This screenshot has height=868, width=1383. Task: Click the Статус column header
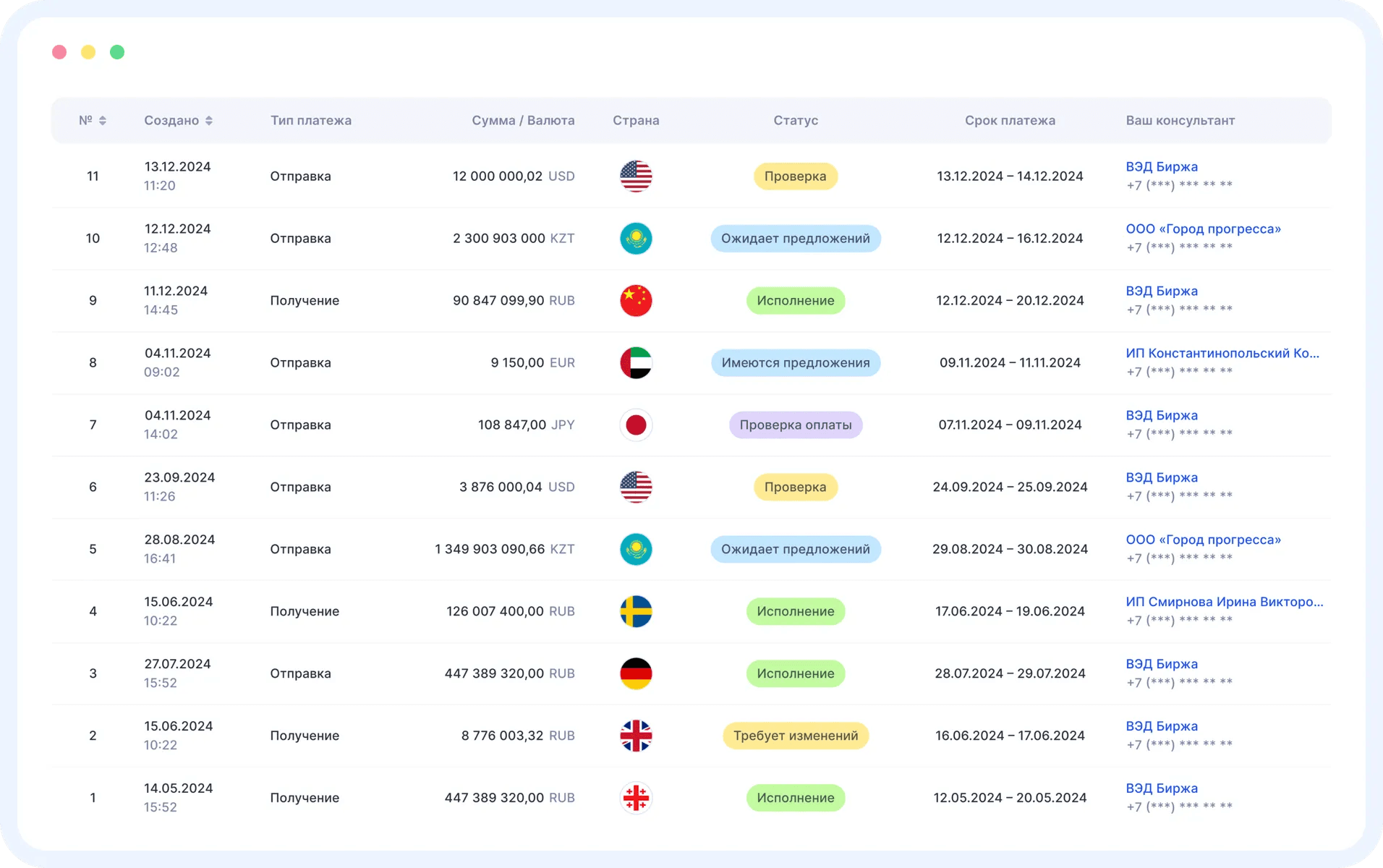pyautogui.click(x=796, y=121)
